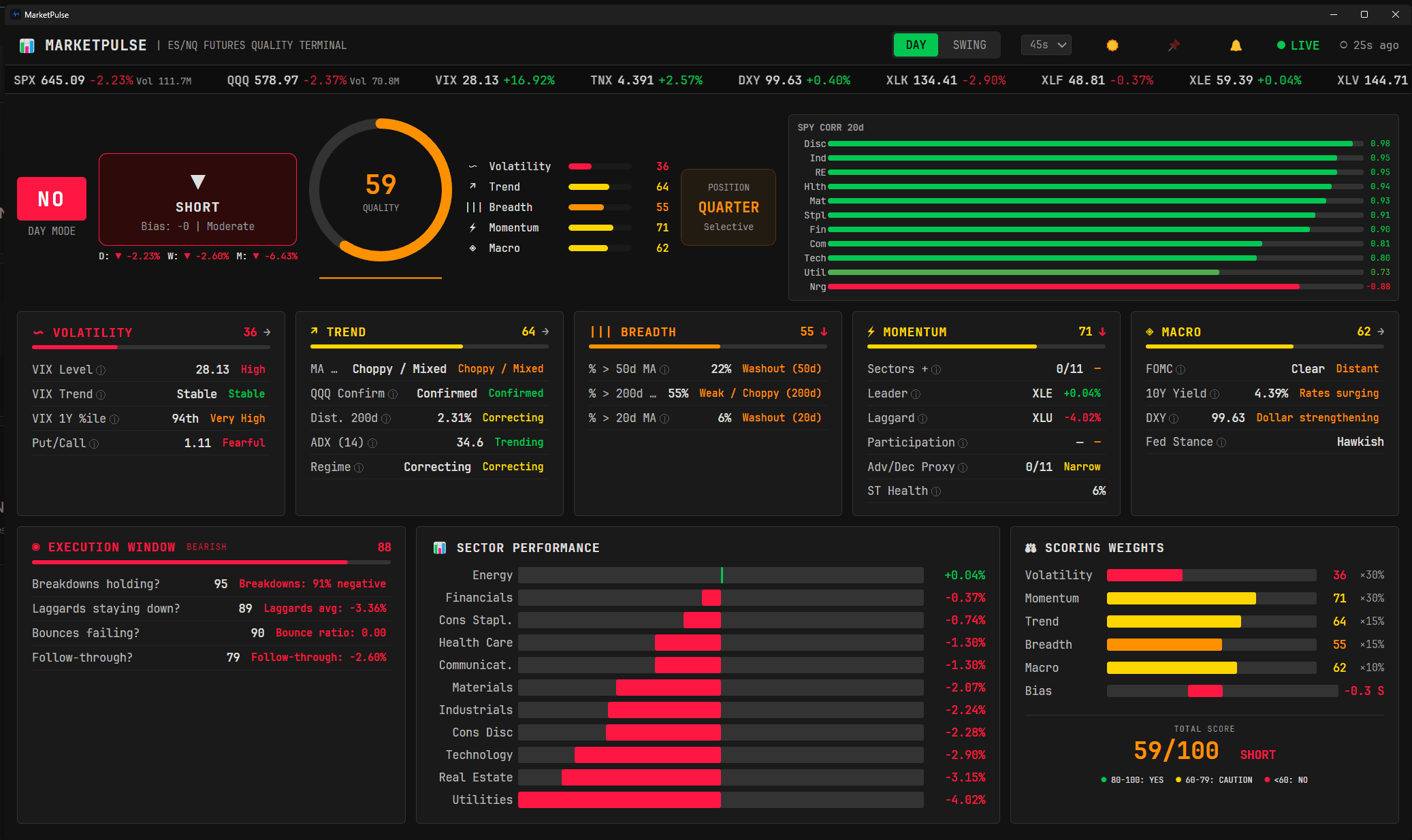Screen dimensions: 1412x840
Task: Open the MarketPulse logo icon
Action: point(28,45)
